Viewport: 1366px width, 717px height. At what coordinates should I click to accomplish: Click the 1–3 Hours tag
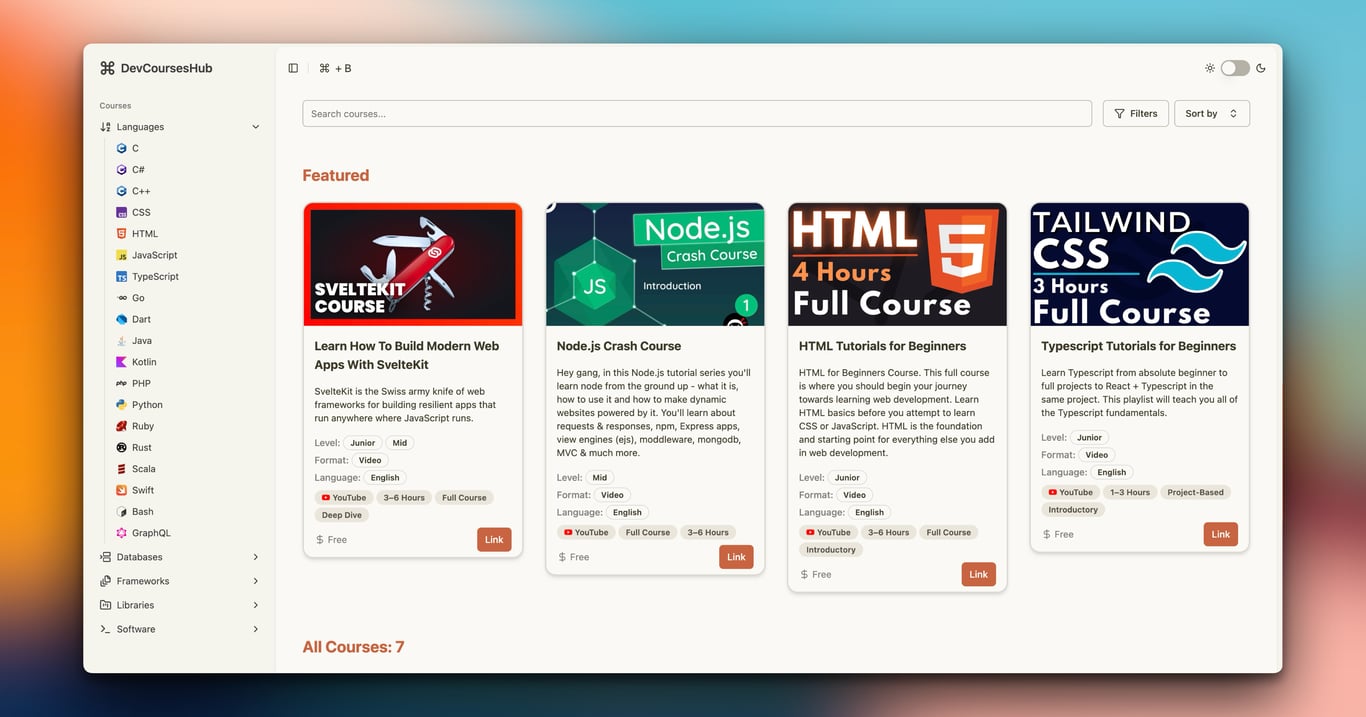coord(1130,492)
